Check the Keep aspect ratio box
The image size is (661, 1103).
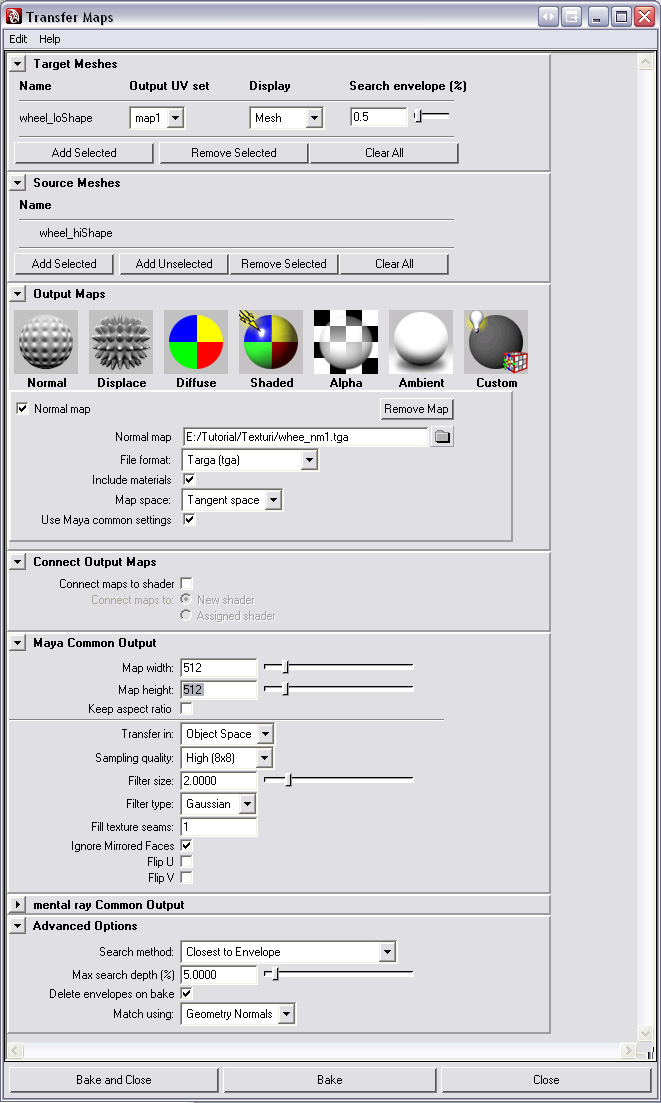pos(187,709)
